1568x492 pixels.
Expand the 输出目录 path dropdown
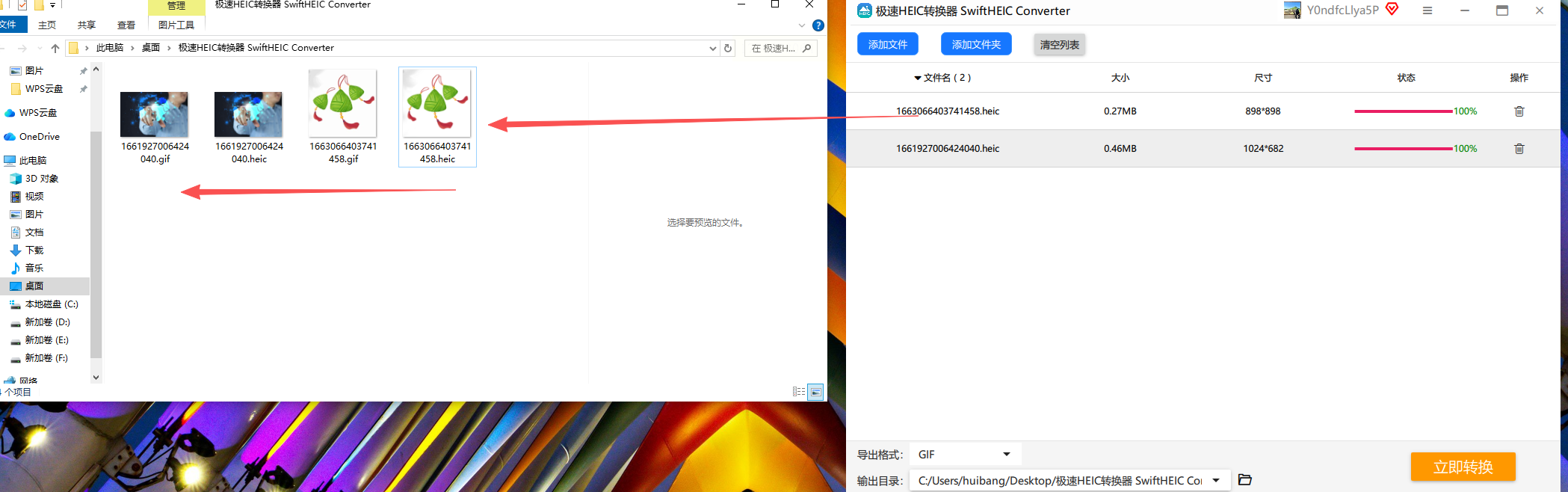click(x=1217, y=480)
